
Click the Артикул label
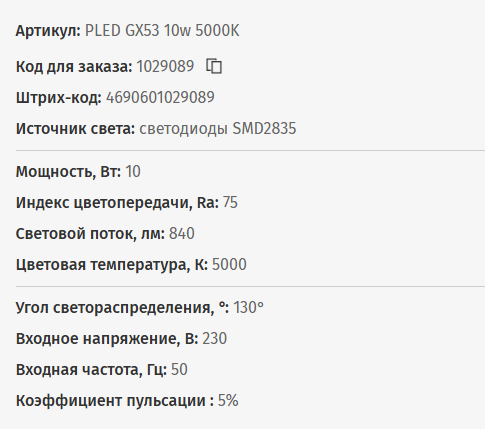pos(48,31)
